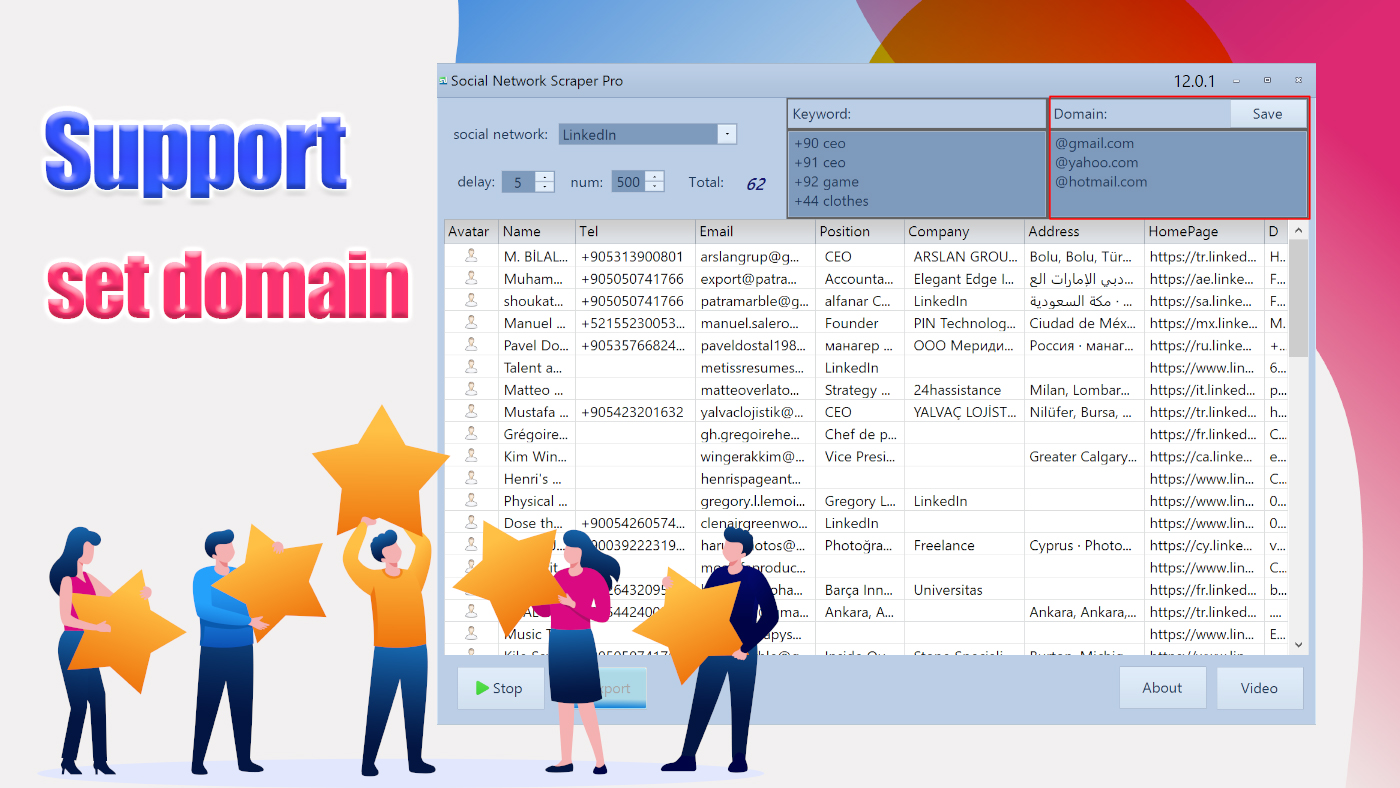Click the '@yahoo.com' domain entry
1400x788 pixels.
(1096, 162)
